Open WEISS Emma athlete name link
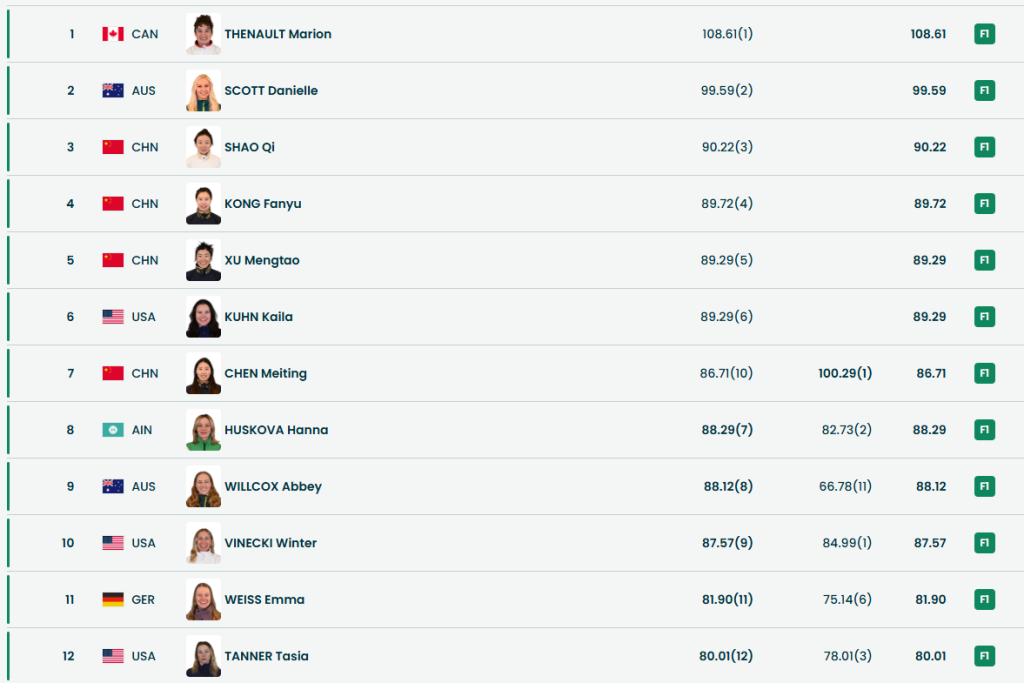 (265, 600)
